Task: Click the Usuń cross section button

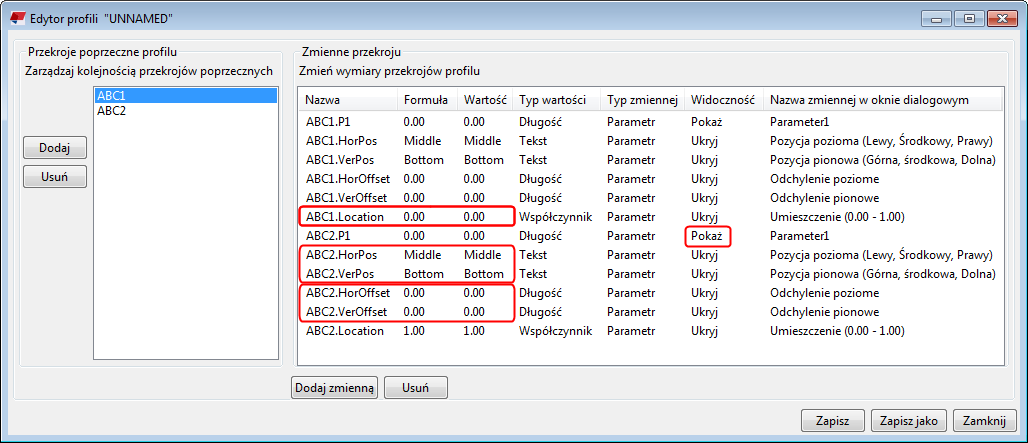Action: pos(55,177)
